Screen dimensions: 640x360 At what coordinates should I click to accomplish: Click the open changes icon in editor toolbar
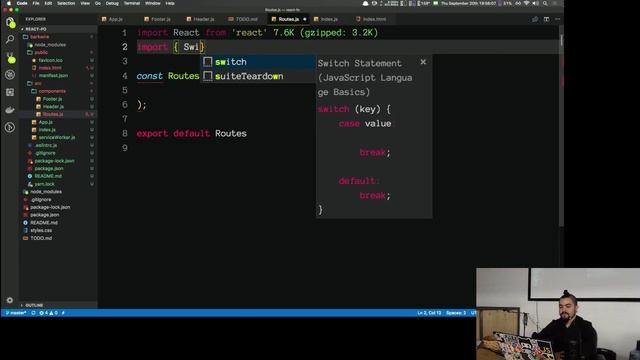pyautogui.click(x=535, y=19)
